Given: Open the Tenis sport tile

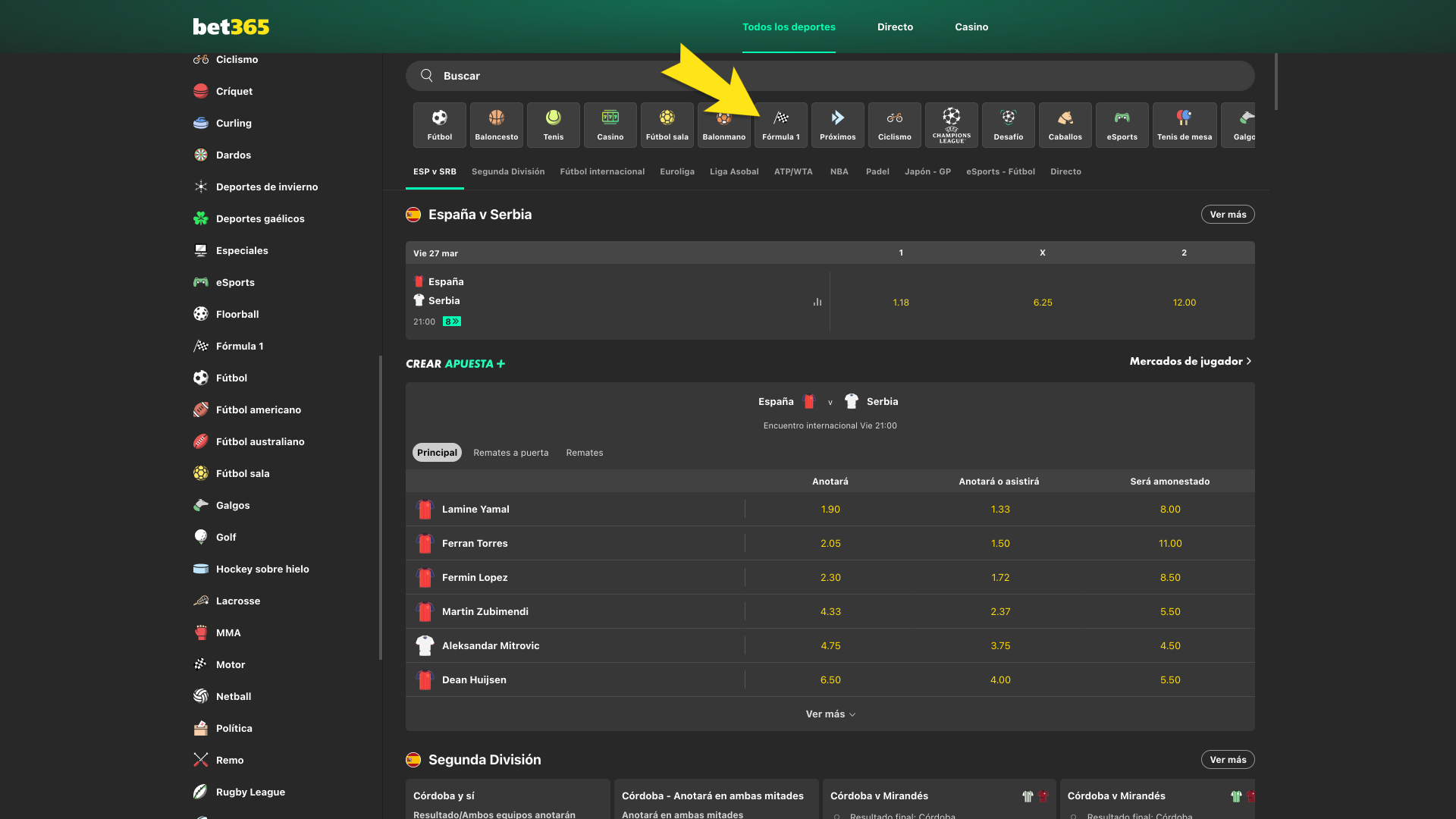Looking at the screenshot, I should pos(553,125).
